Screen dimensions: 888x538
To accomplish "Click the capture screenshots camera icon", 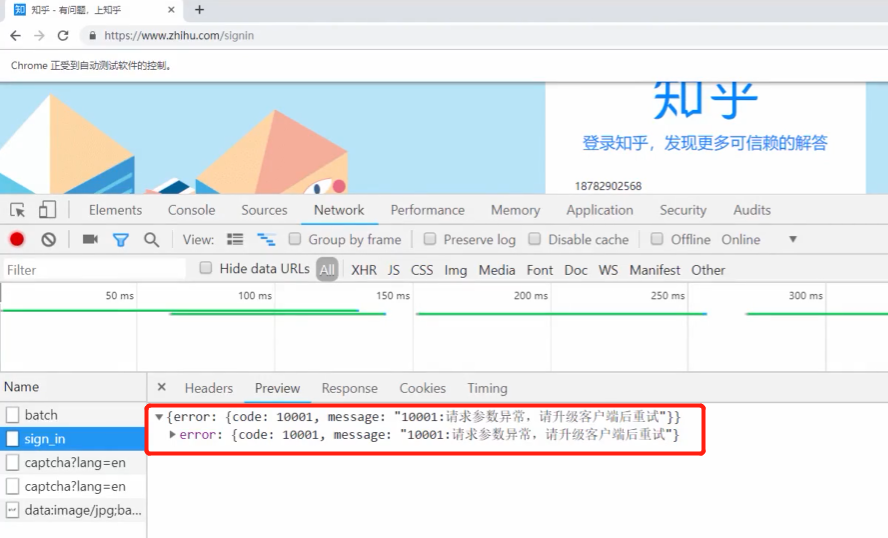I will click(90, 240).
